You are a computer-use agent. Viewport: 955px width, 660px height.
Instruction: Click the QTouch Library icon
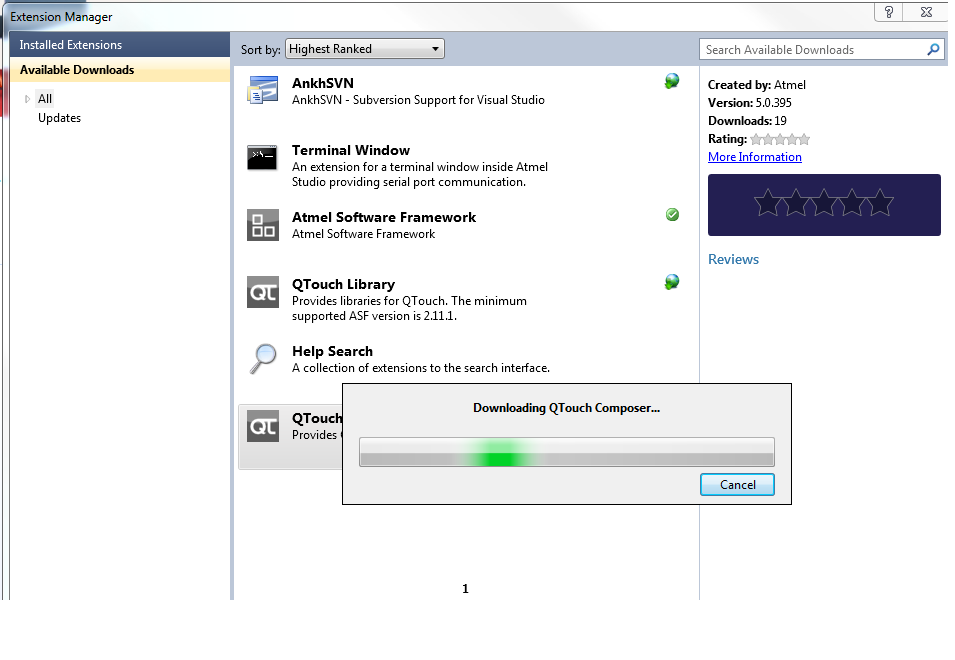point(263,292)
